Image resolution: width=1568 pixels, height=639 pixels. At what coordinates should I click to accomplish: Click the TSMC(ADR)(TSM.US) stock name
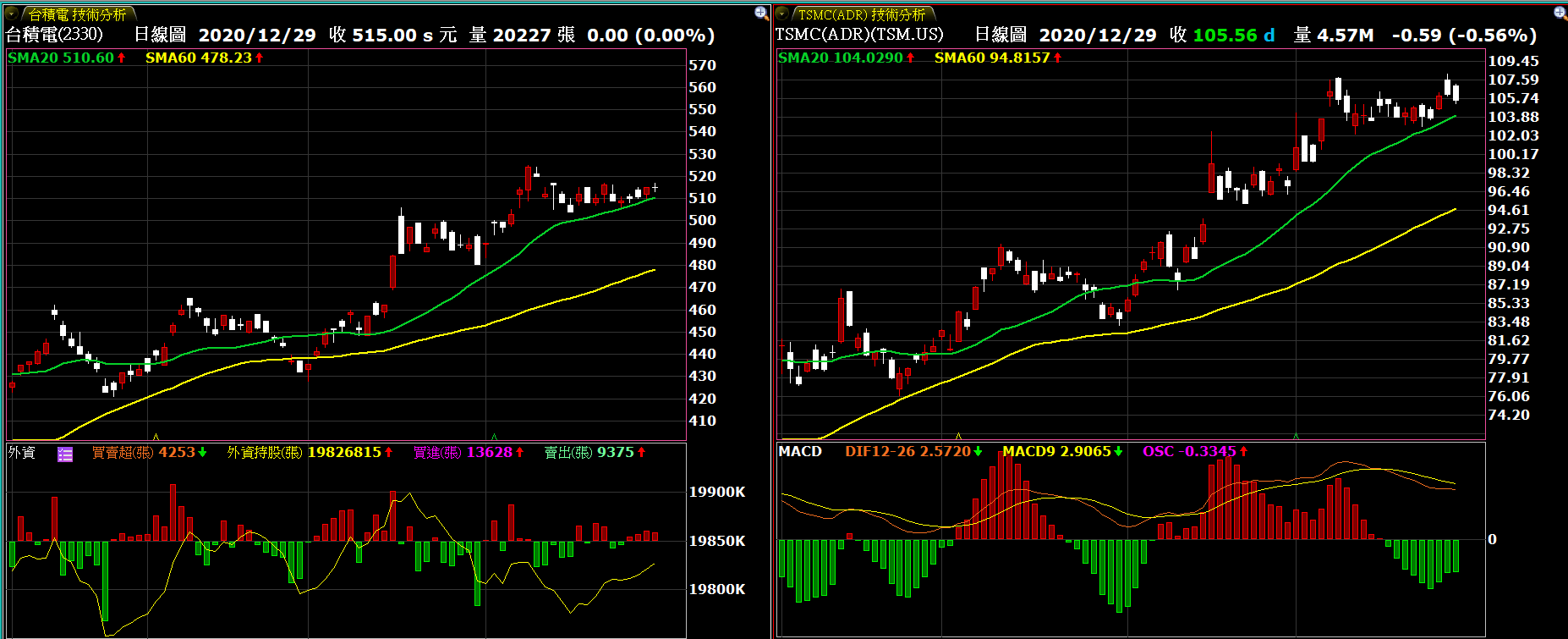[858, 35]
